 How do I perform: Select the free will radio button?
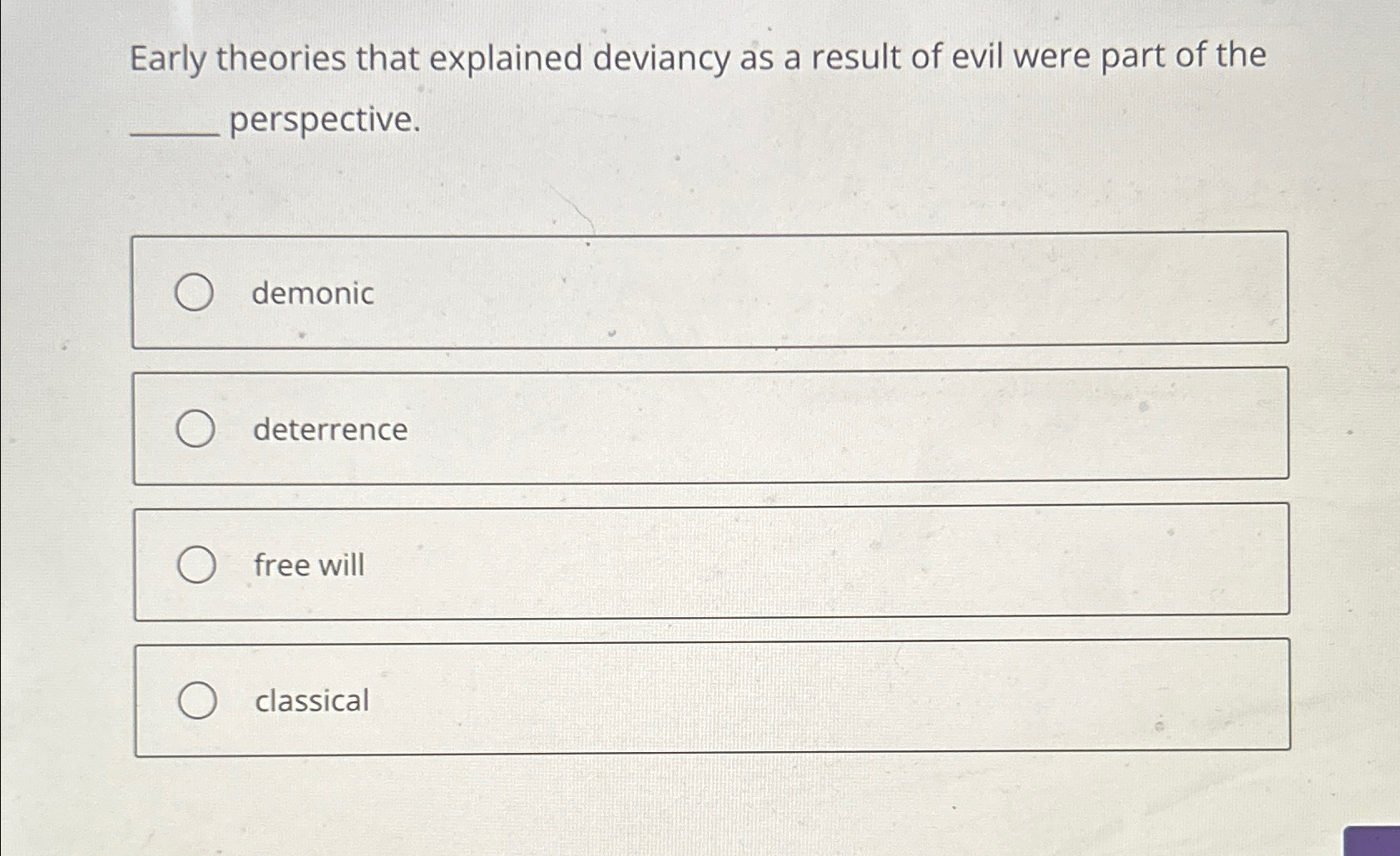coord(196,565)
